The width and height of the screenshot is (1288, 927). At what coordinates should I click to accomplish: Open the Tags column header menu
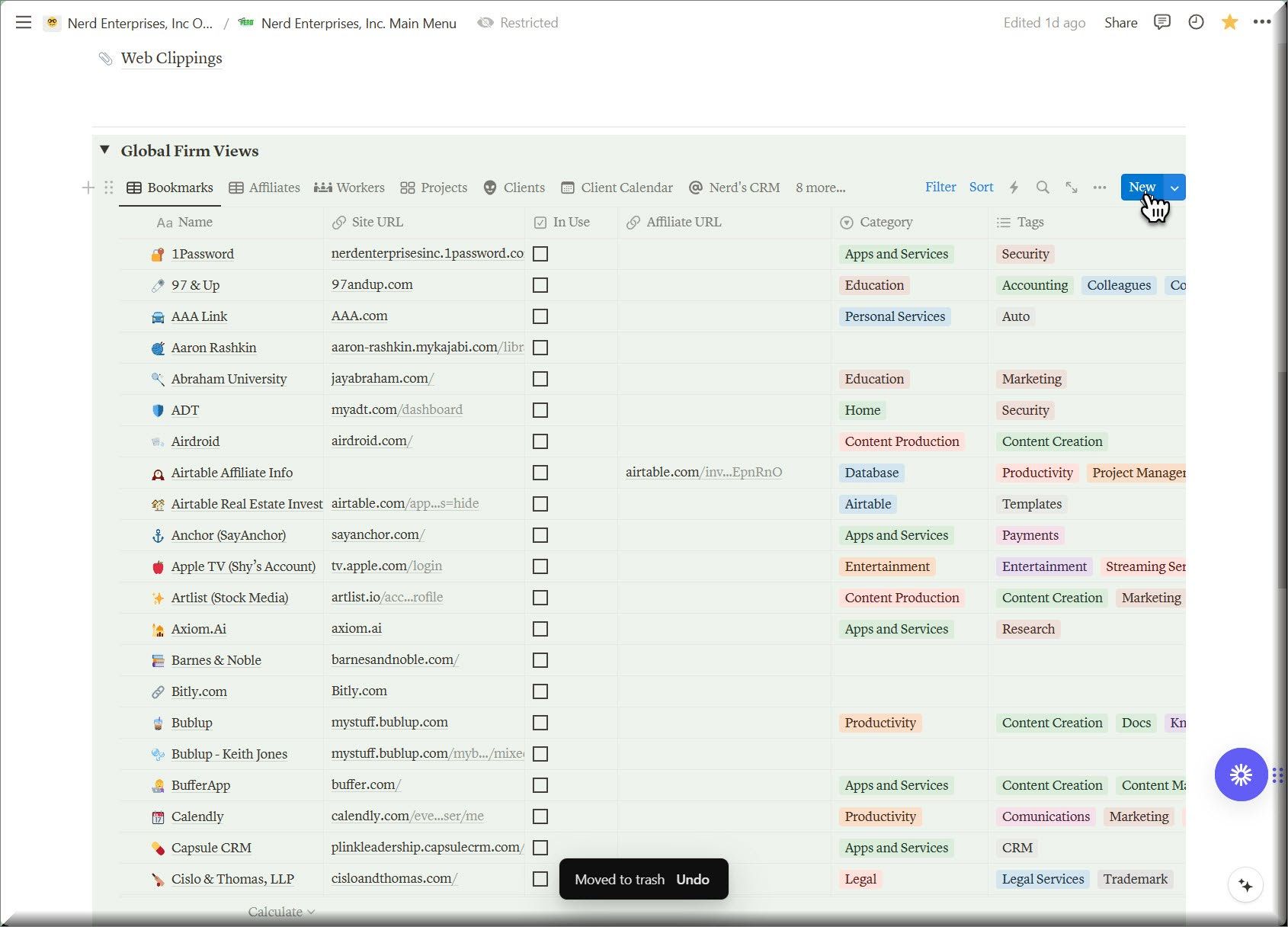[1088, 223]
